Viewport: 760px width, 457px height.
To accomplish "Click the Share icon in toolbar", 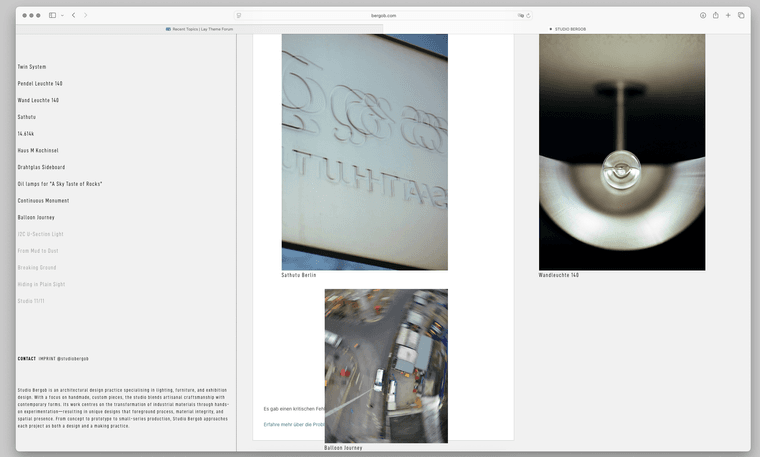I will click(x=716, y=16).
